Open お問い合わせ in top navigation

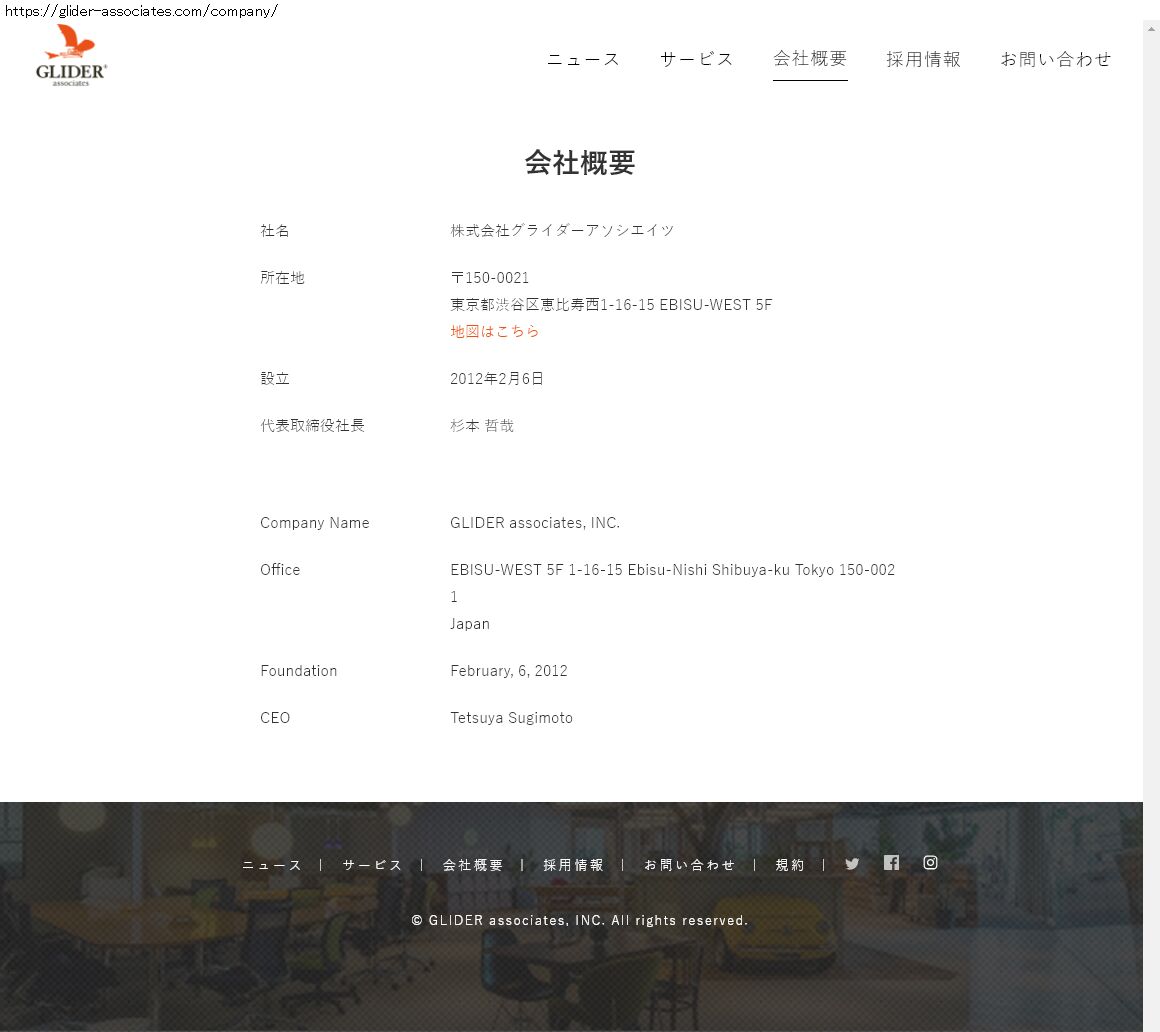(x=1056, y=59)
